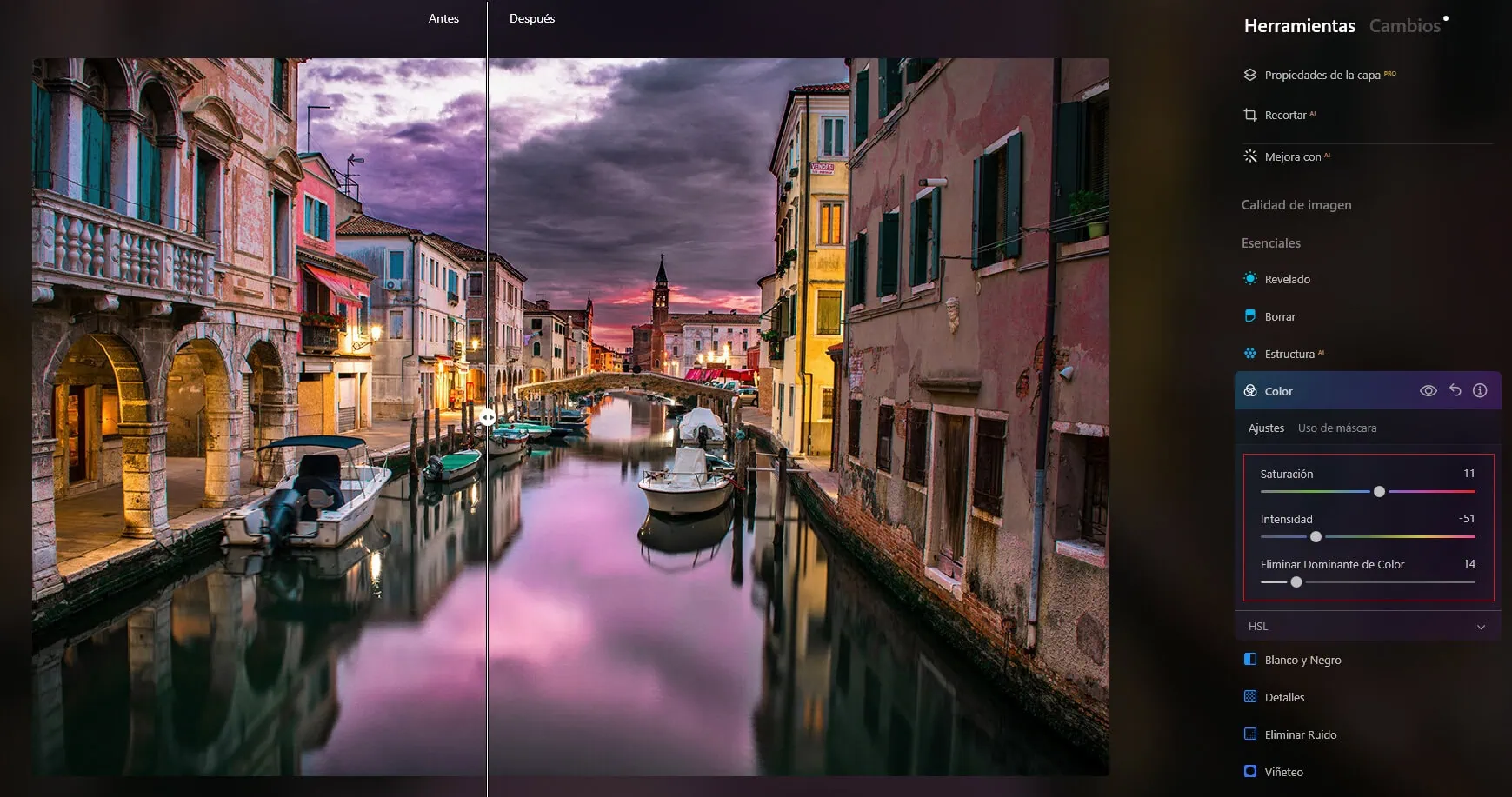Click the Esenciales section heading
1512x797 pixels.
coord(1271,243)
